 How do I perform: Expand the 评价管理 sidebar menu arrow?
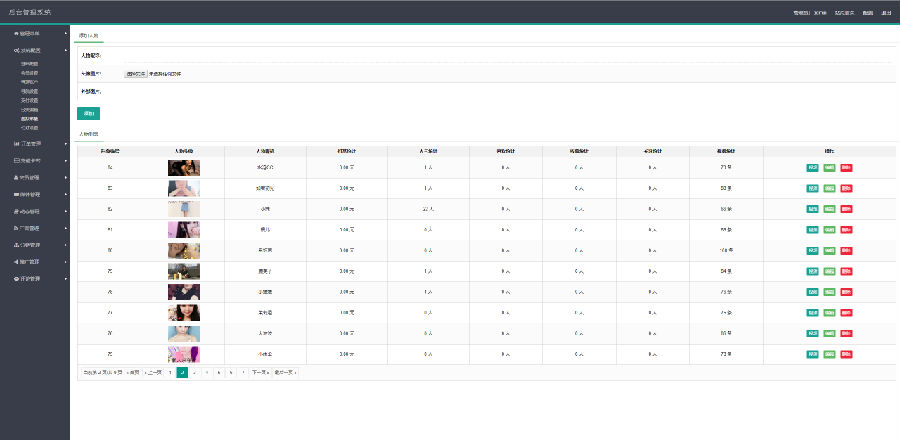pos(66,279)
